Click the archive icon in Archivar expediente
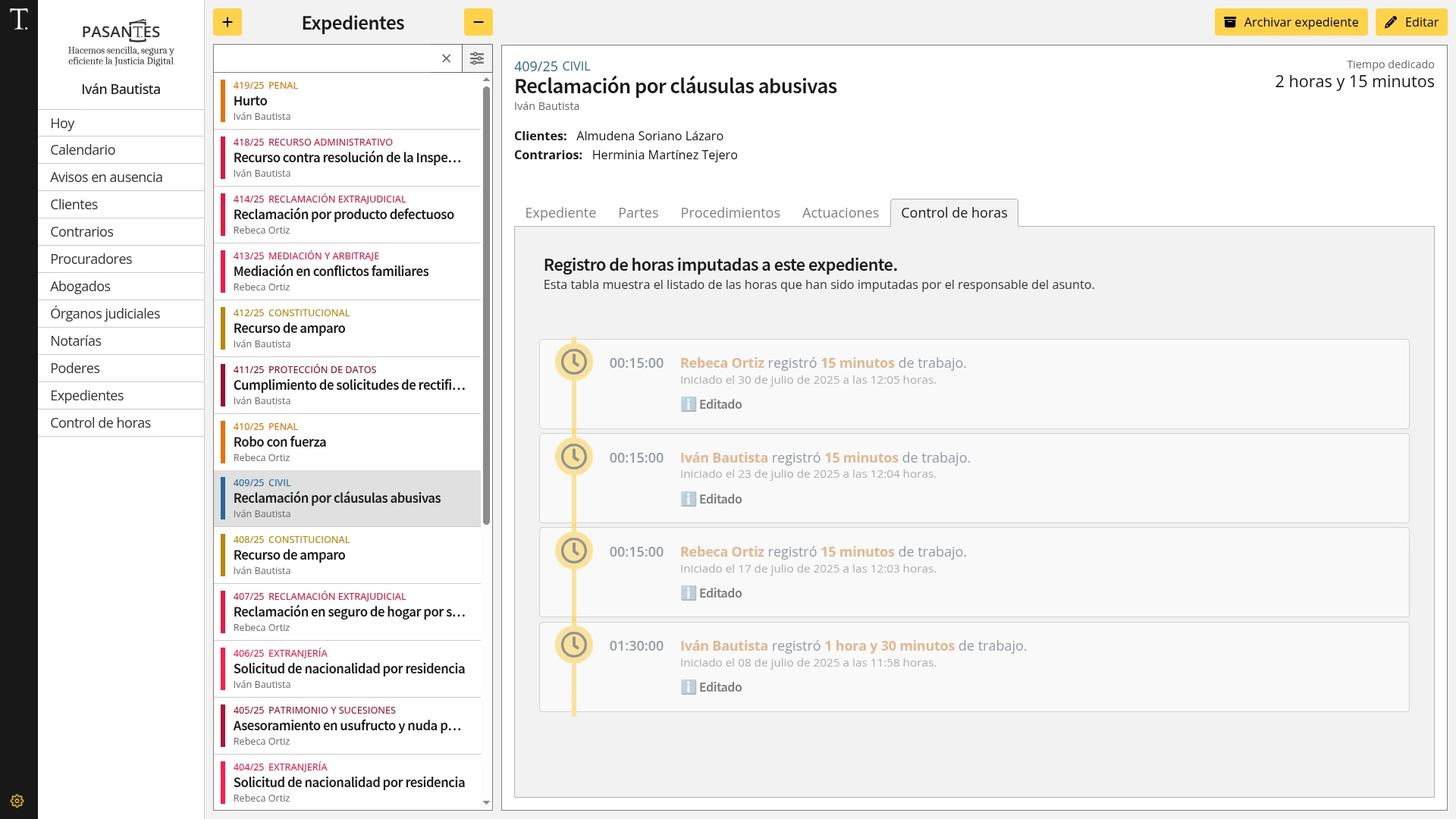 (x=1230, y=22)
